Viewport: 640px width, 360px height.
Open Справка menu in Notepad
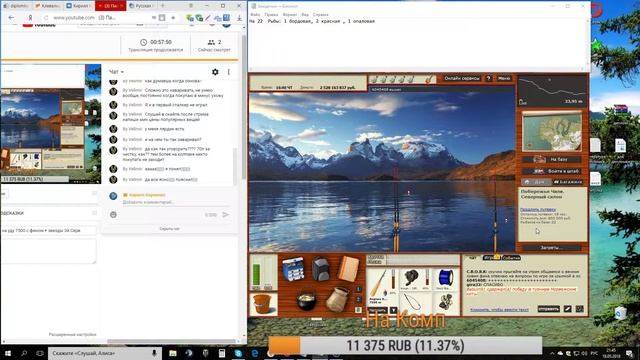tap(320, 15)
